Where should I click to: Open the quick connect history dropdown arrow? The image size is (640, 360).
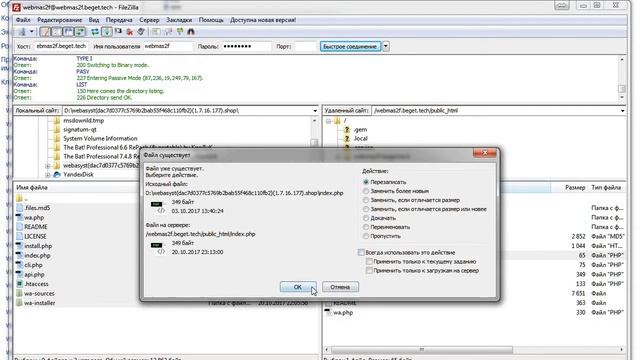pyautogui.click(x=386, y=47)
